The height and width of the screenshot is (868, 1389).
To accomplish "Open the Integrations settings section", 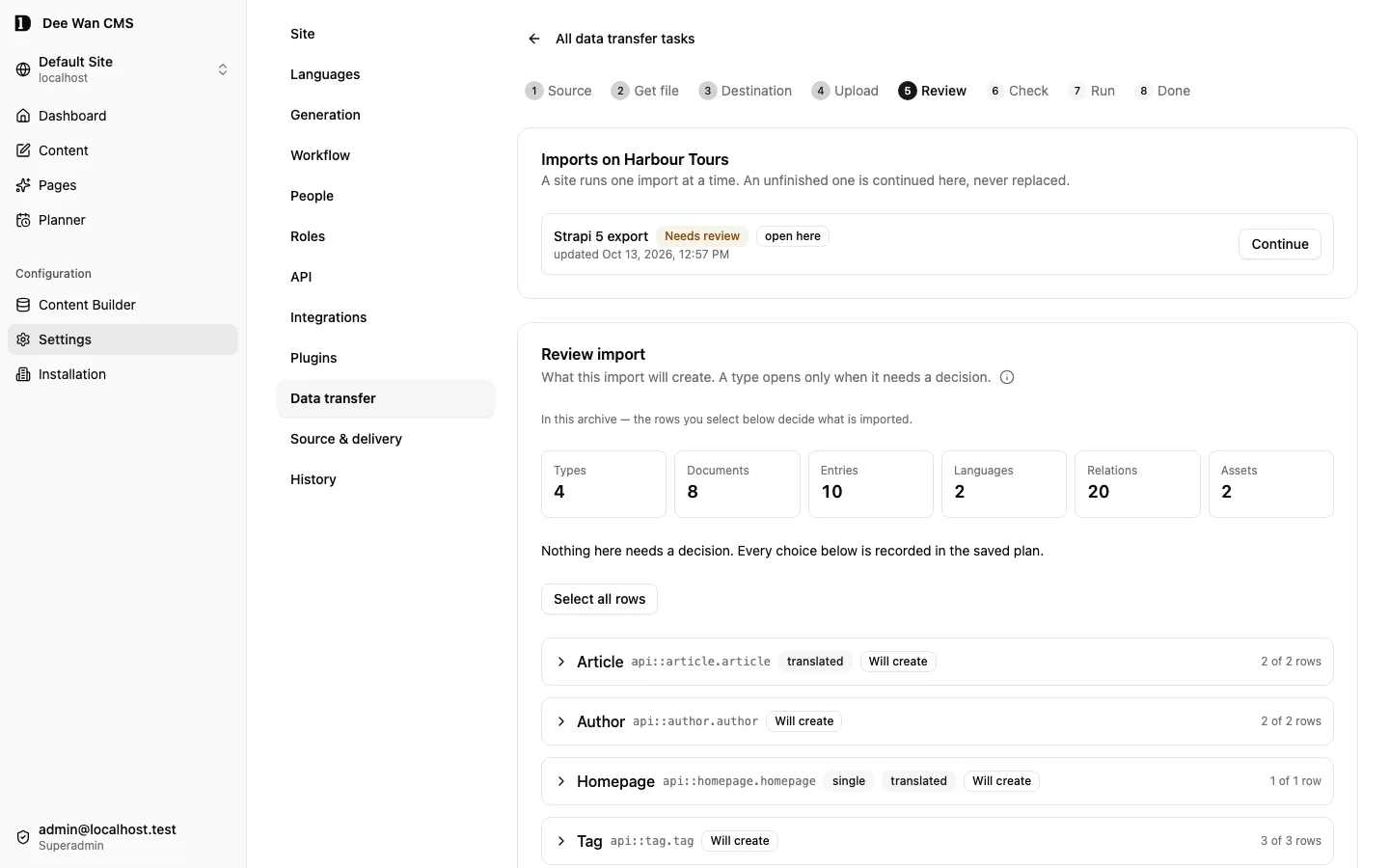I will (x=386, y=317).
